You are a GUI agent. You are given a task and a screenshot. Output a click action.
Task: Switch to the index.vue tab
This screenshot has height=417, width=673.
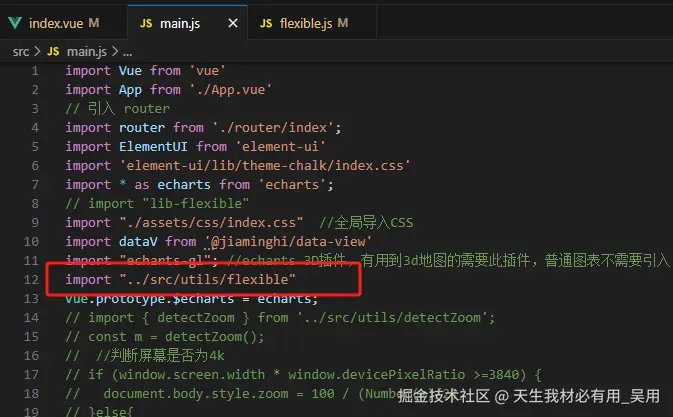(64, 23)
